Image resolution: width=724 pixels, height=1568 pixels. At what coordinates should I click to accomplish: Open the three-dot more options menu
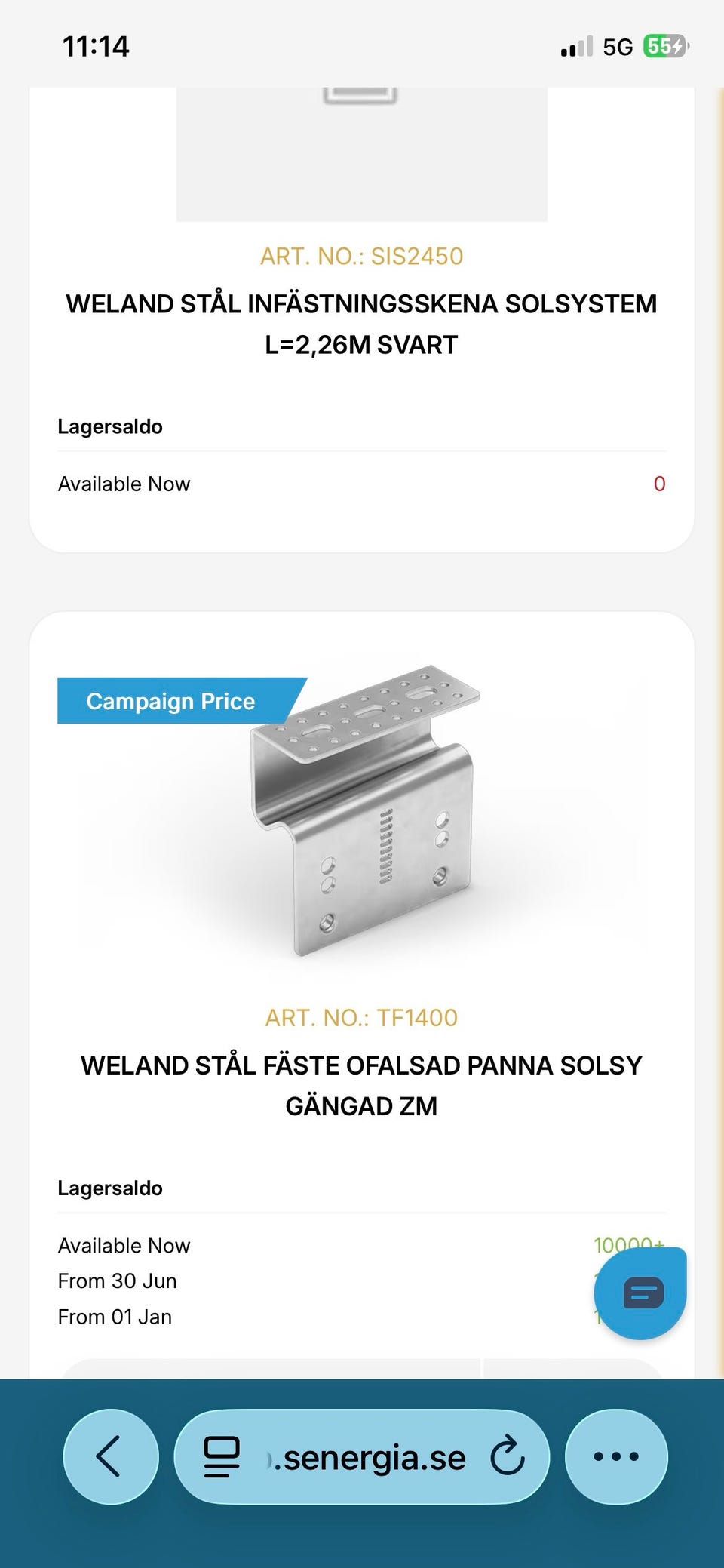coord(616,1456)
